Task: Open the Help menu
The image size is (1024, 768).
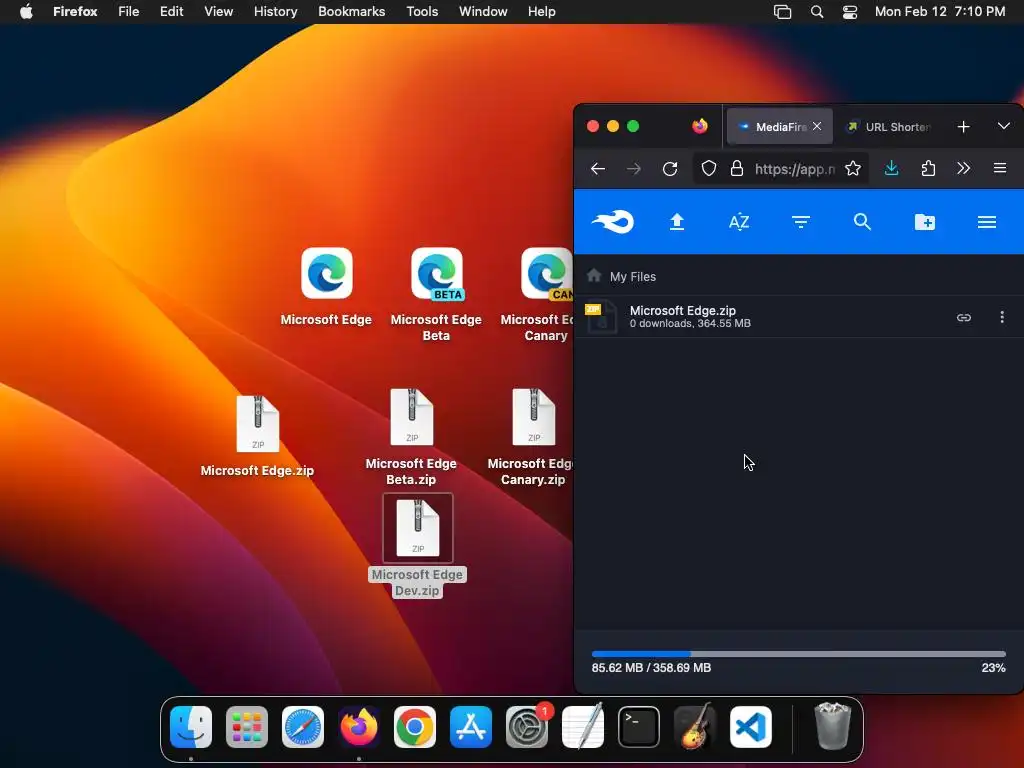Action: click(541, 12)
